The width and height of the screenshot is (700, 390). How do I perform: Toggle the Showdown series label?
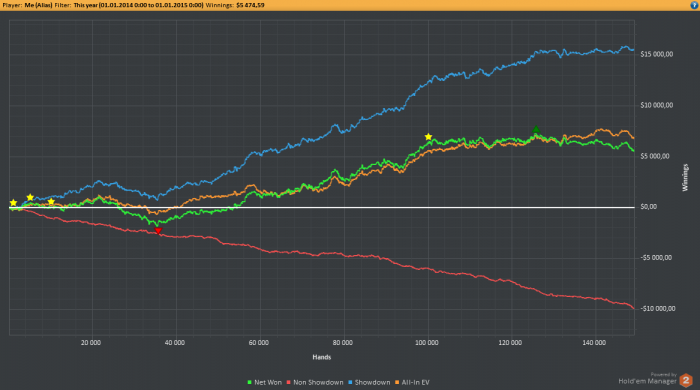[372, 382]
